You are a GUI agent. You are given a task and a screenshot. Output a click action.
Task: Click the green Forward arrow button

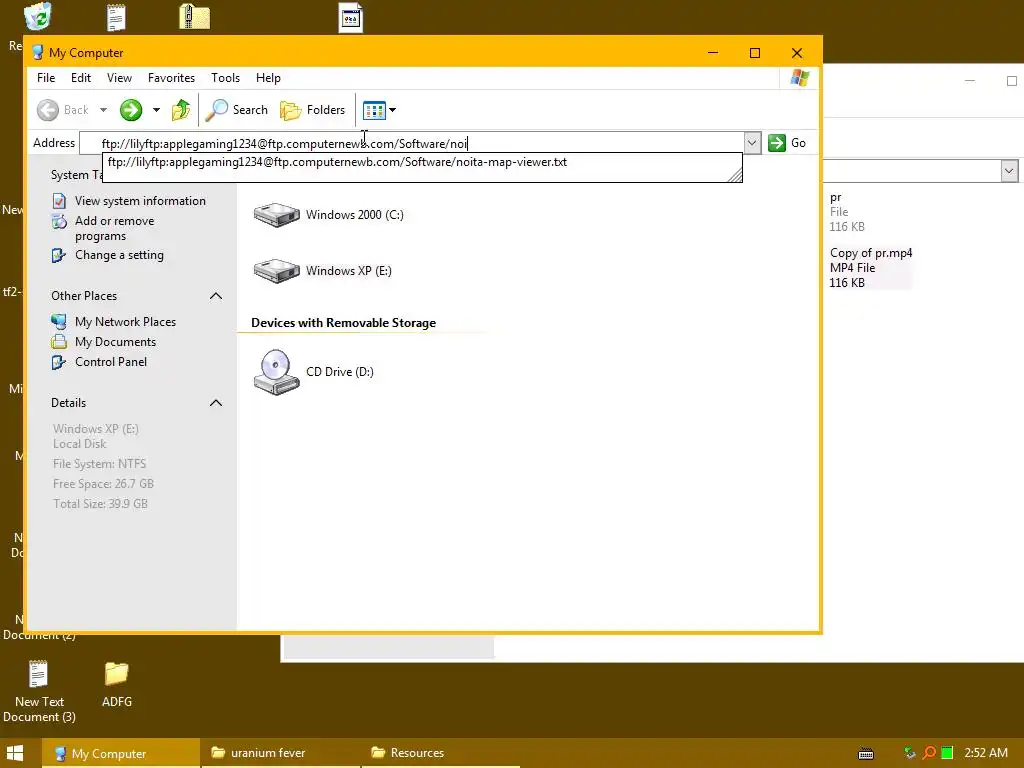[x=131, y=110]
